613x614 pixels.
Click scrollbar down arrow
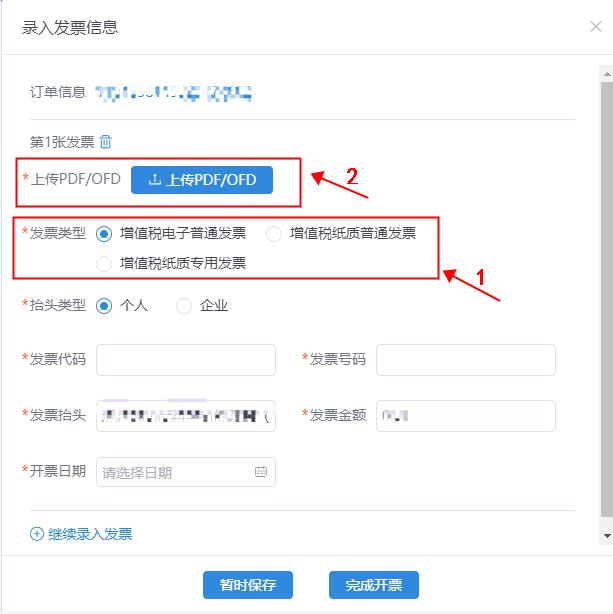607,536
